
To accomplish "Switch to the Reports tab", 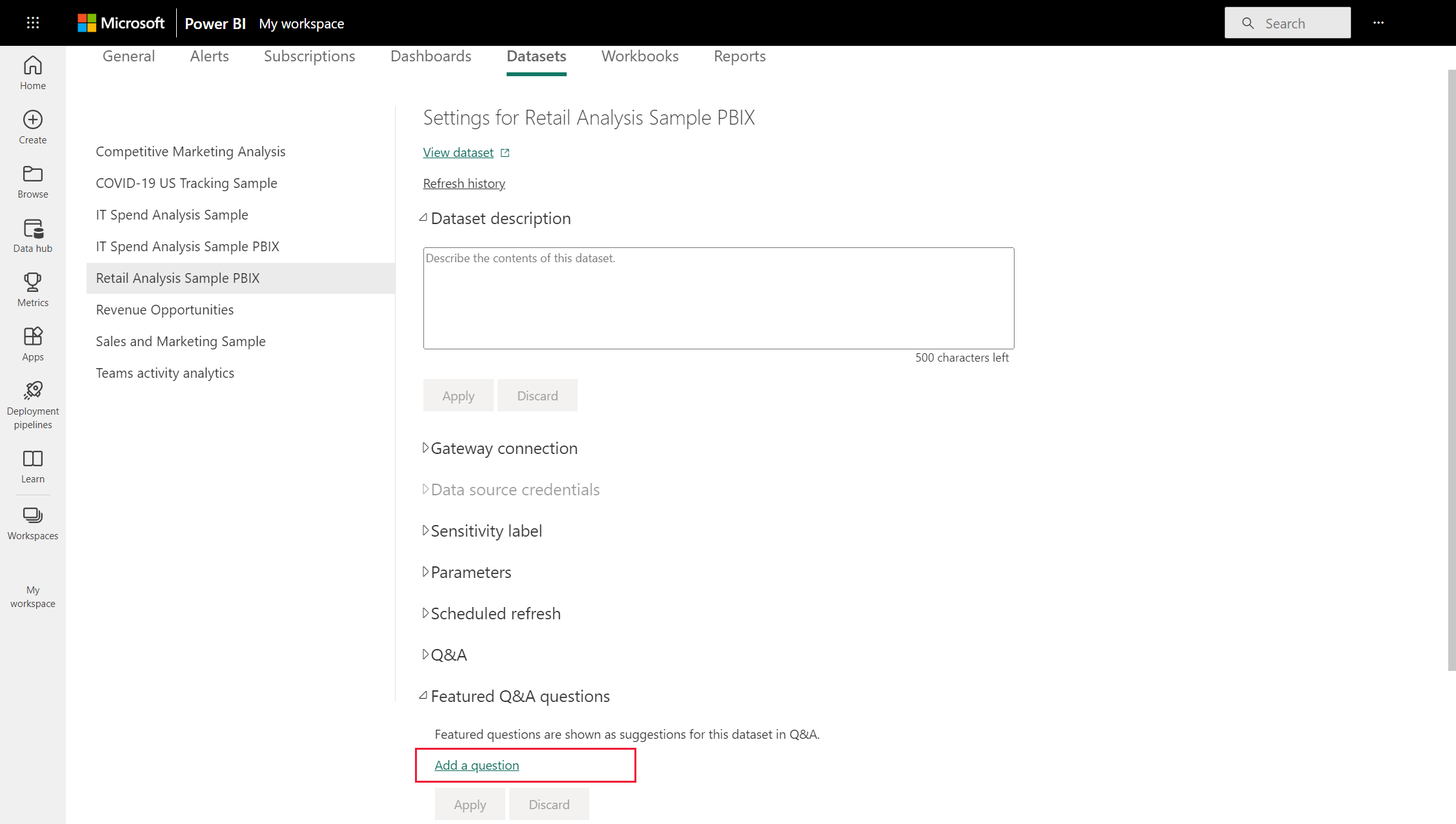I will 740,56.
